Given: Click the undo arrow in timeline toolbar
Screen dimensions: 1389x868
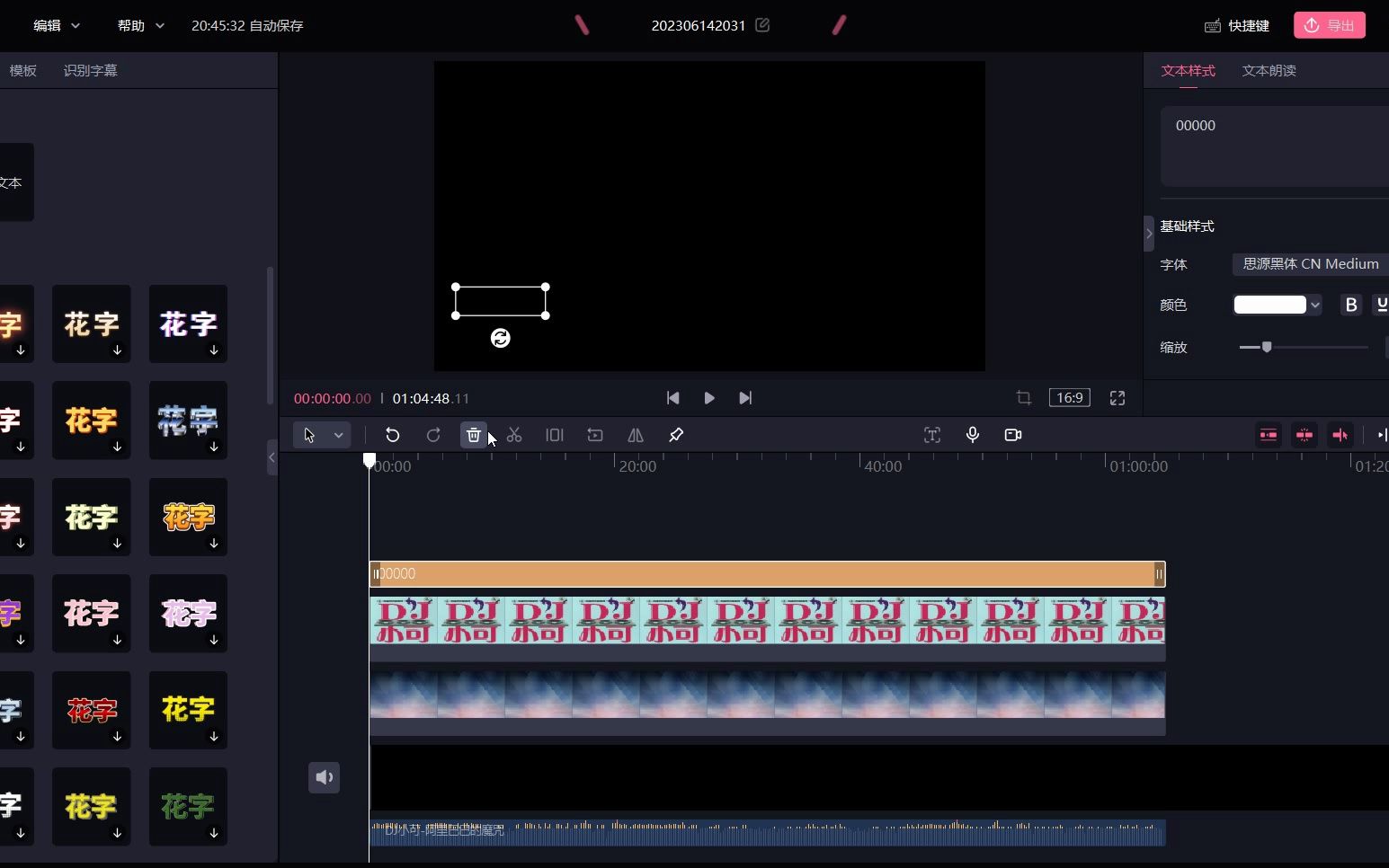Looking at the screenshot, I should pos(392,435).
